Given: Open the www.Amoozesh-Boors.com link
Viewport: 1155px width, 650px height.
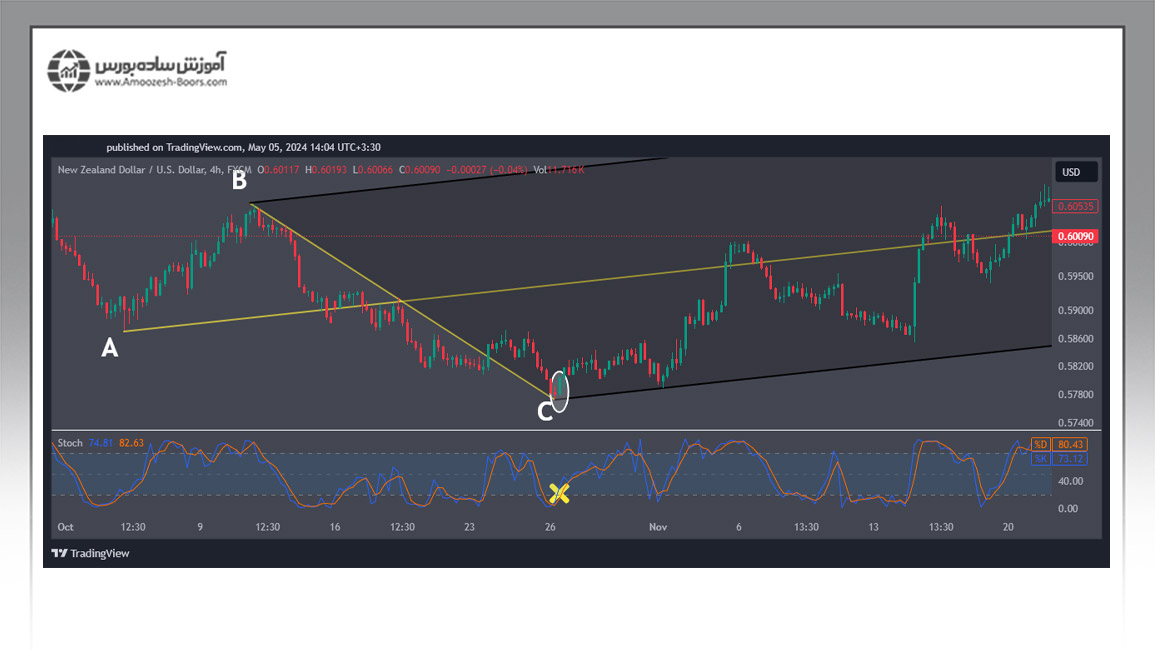Looking at the screenshot, I should (161, 82).
